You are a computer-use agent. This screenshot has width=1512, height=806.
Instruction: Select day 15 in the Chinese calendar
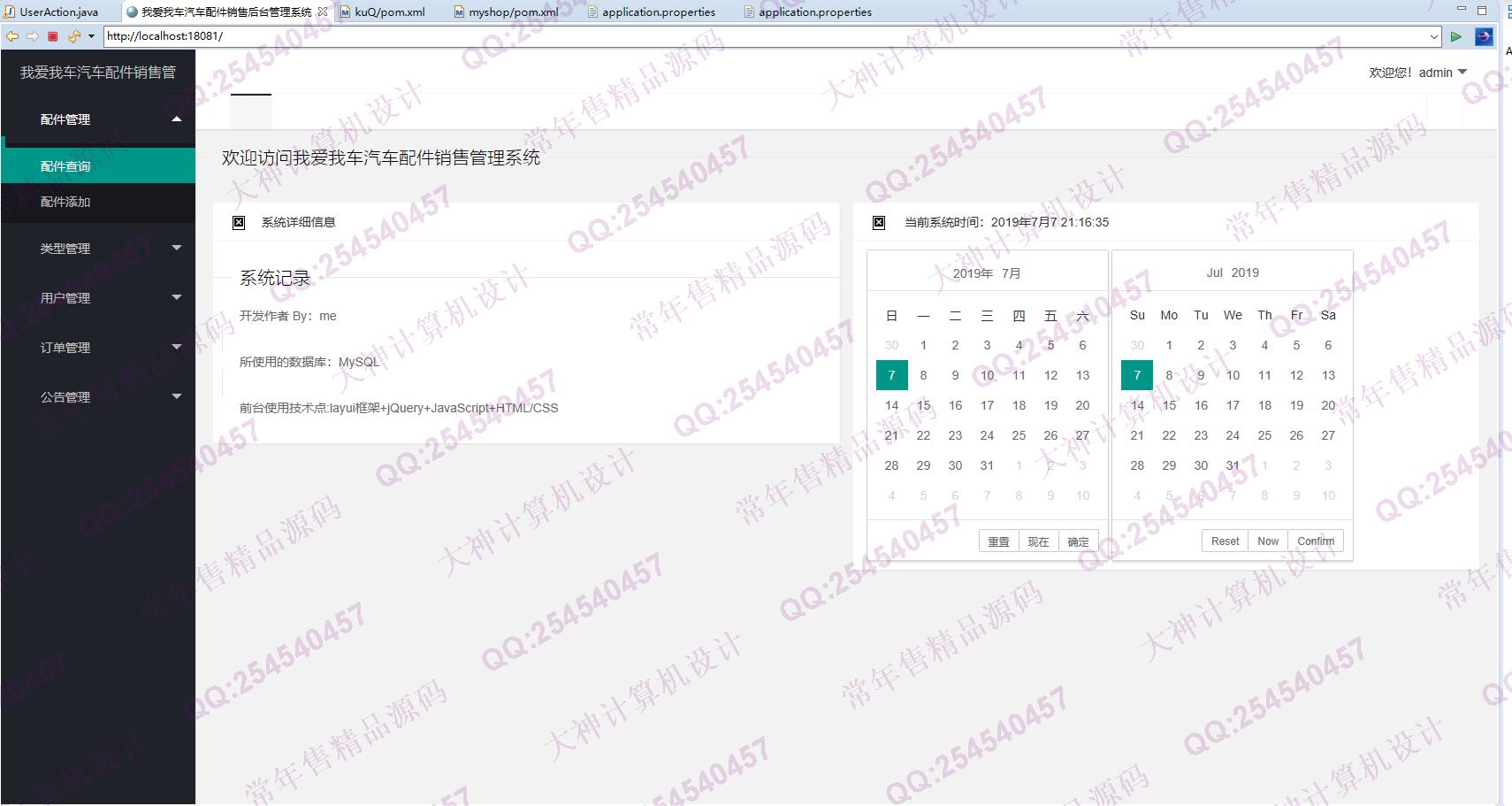tap(923, 405)
